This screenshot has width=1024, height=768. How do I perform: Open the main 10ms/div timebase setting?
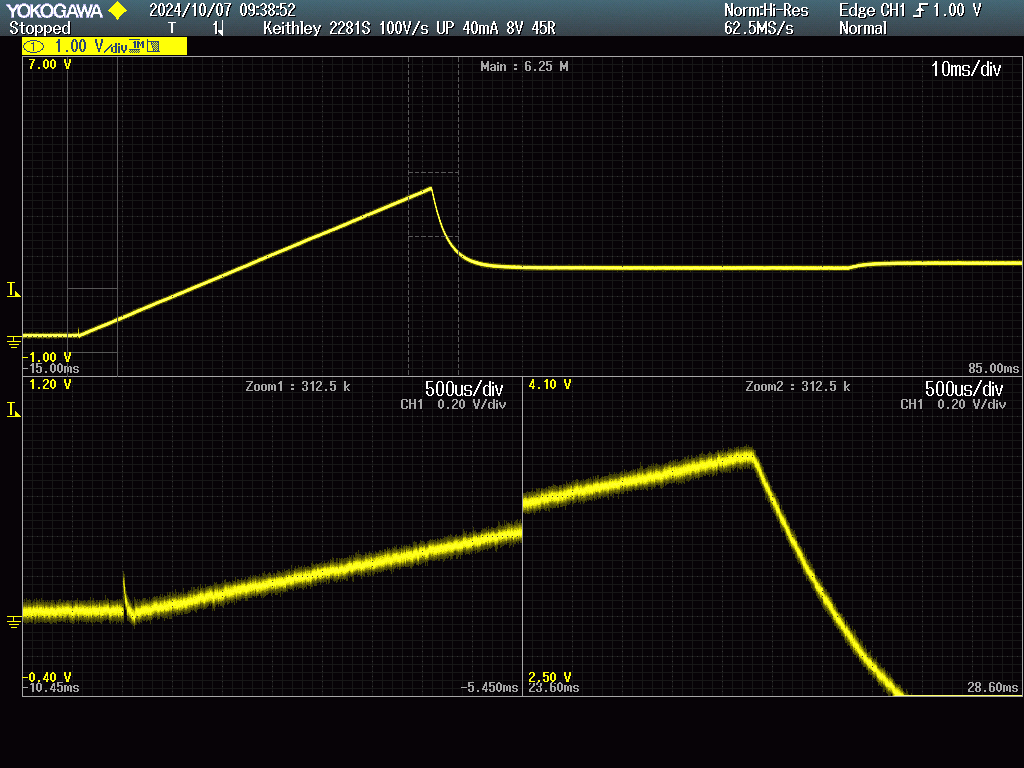coord(965,69)
